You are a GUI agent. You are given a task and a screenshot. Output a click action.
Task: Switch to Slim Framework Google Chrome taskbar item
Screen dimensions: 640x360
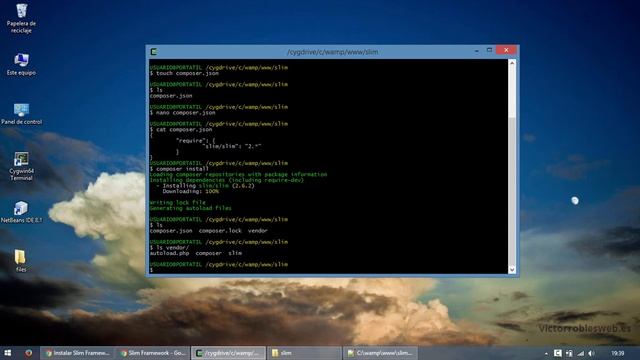(153, 353)
